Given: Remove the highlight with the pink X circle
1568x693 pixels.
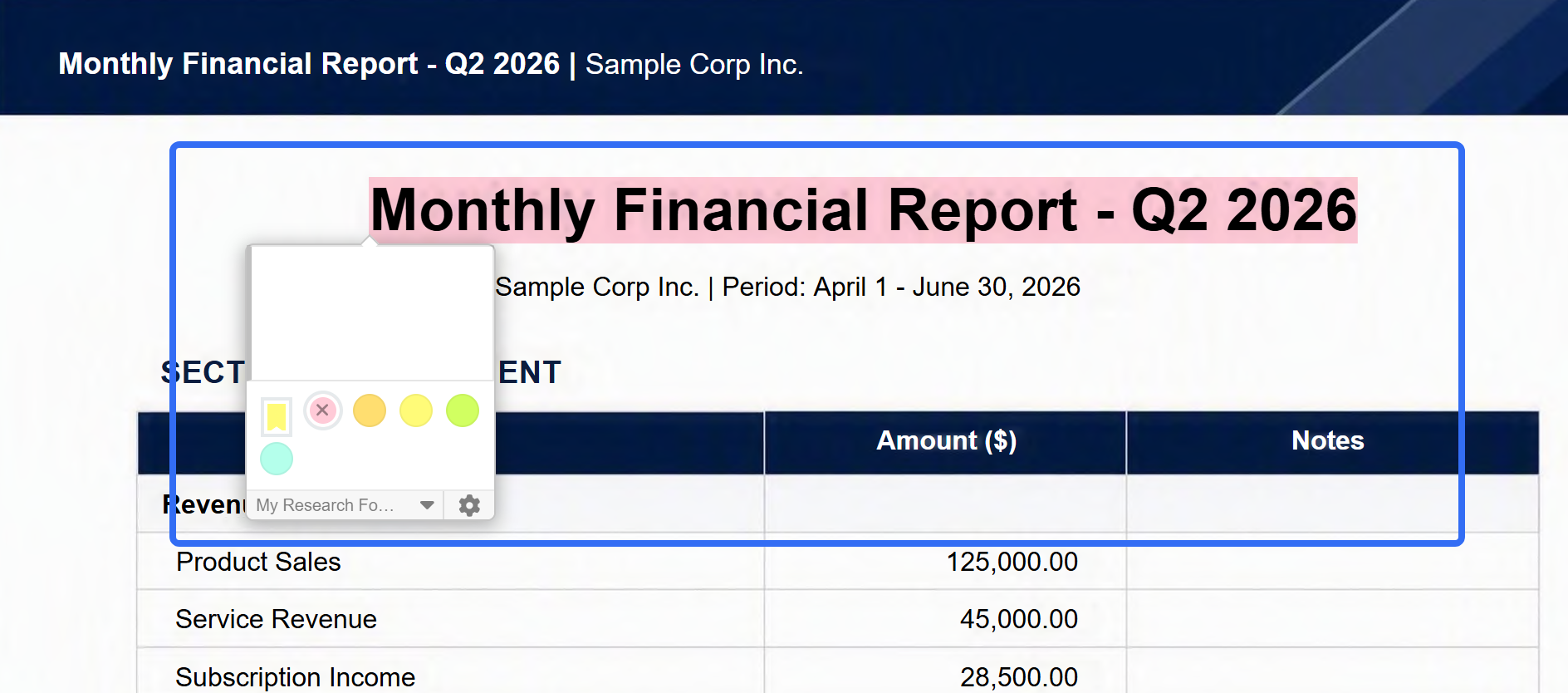Looking at the screenshot, I should tap(323, 410).
